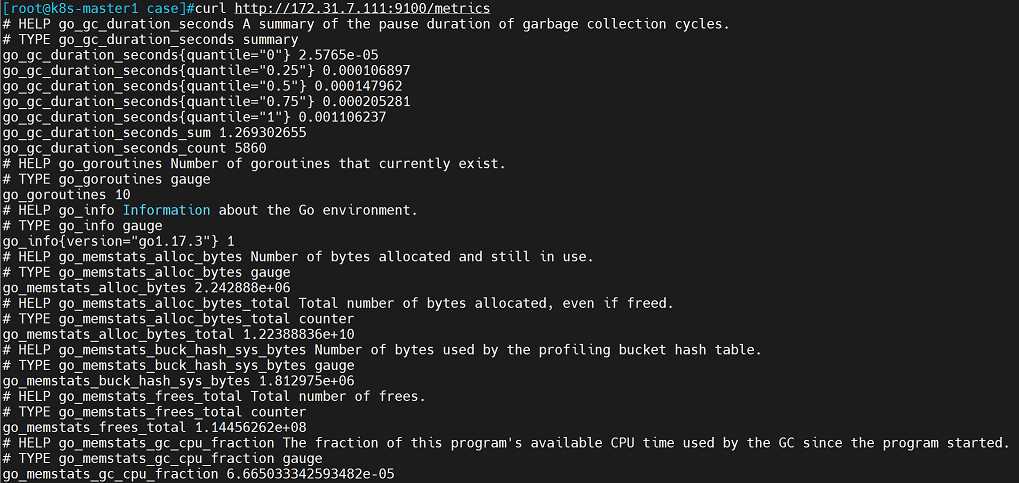Click the highlighted word Information
The image size is (1019, 483).
coord(166,210)
